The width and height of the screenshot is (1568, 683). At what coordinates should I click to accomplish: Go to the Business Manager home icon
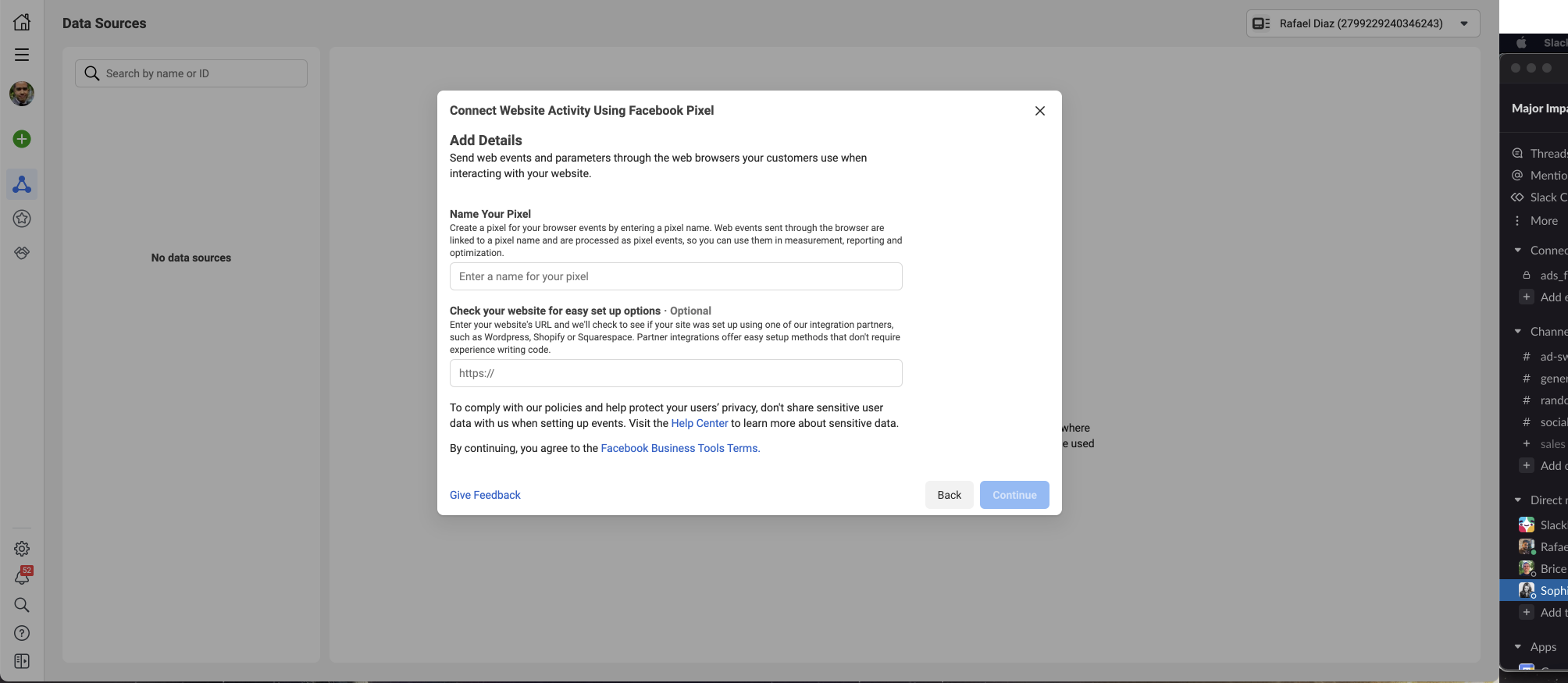pos(22,22)
